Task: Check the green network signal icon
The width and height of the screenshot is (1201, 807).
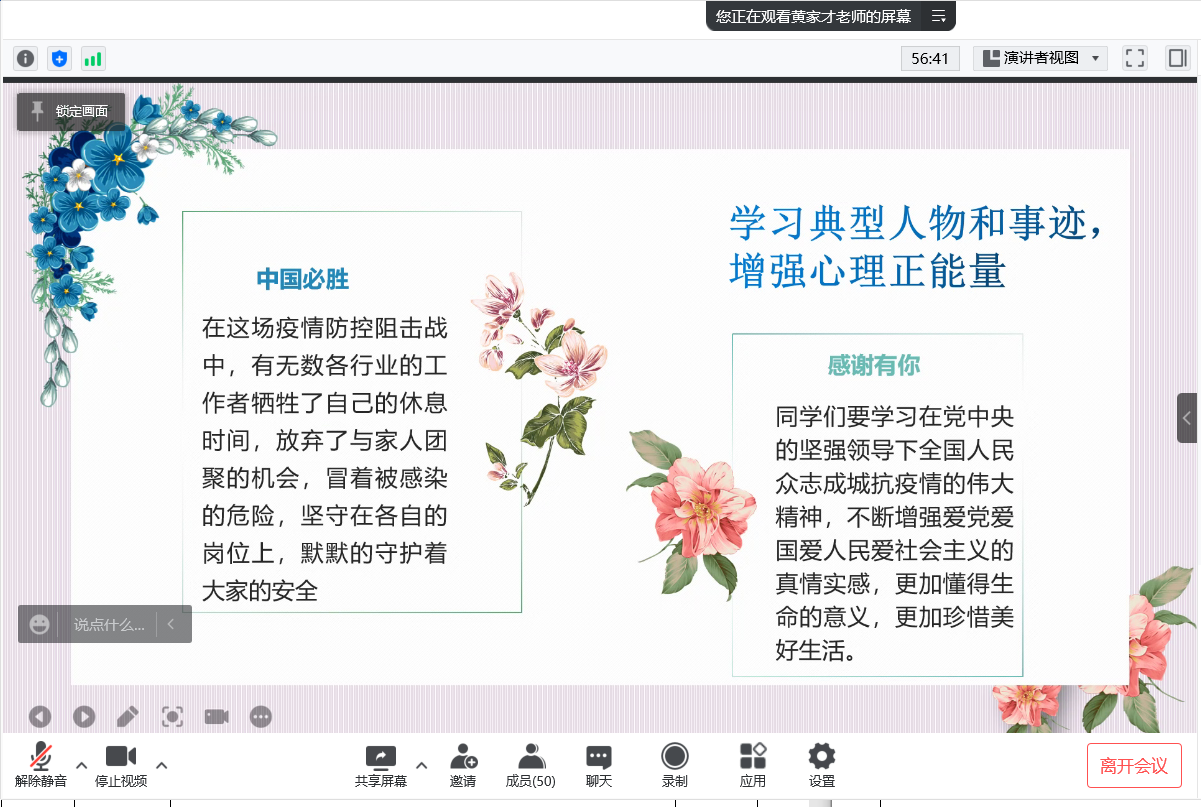Action: pos(93,58)
